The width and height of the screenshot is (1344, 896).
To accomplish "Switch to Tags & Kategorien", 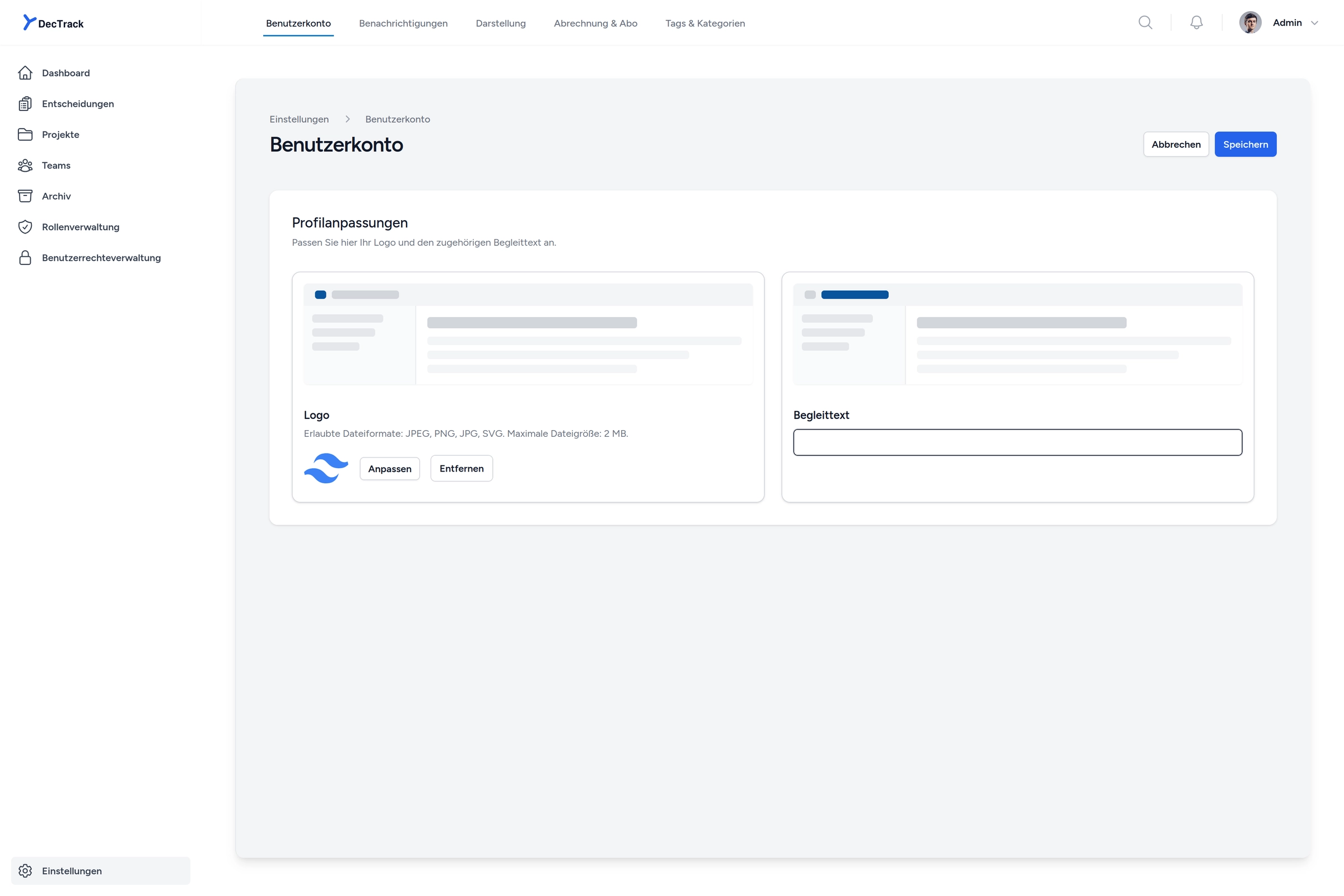I will [x=704, y=23].
